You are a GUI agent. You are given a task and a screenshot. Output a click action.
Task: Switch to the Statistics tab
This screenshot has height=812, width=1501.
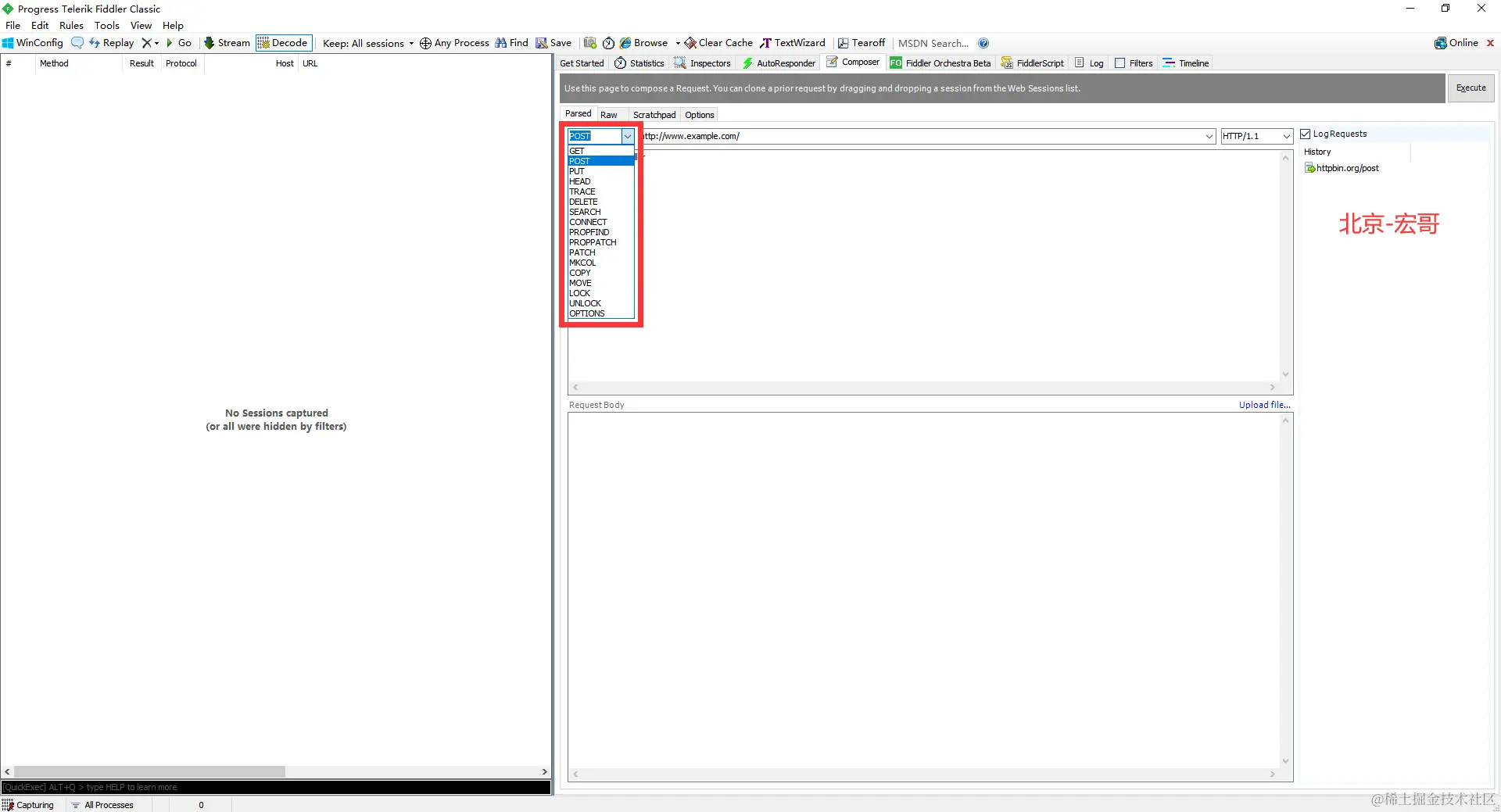click(x=639, y=63)
